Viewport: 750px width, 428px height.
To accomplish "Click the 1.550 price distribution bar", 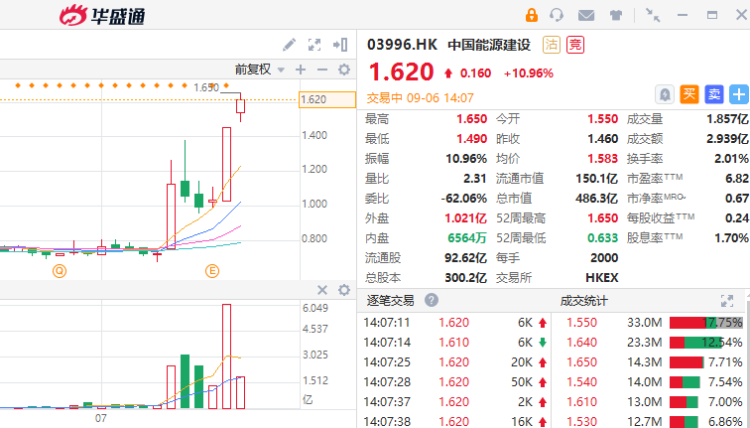I will pos(706,323).
